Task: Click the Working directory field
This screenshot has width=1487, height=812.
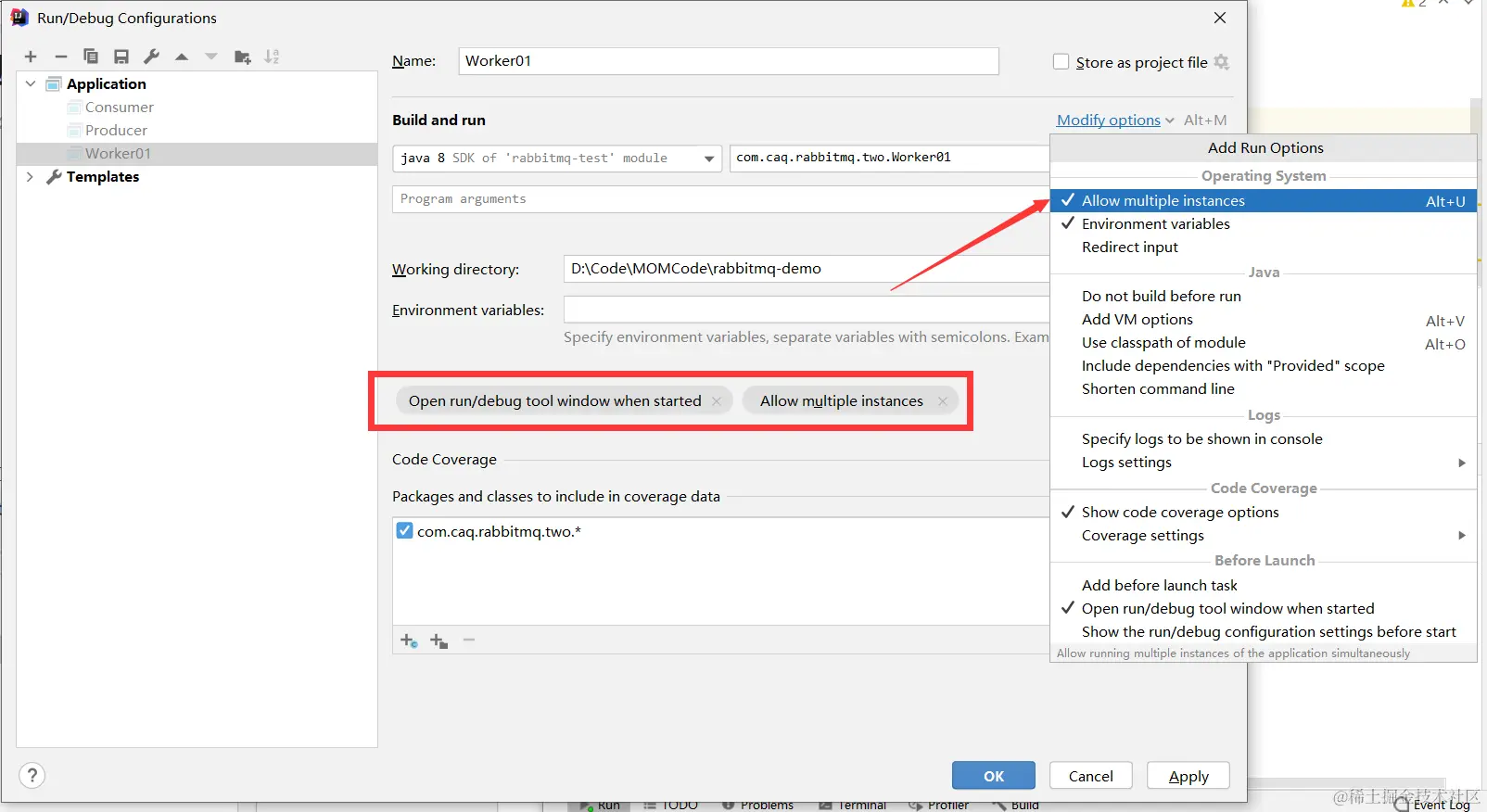Action: (807, 269)
